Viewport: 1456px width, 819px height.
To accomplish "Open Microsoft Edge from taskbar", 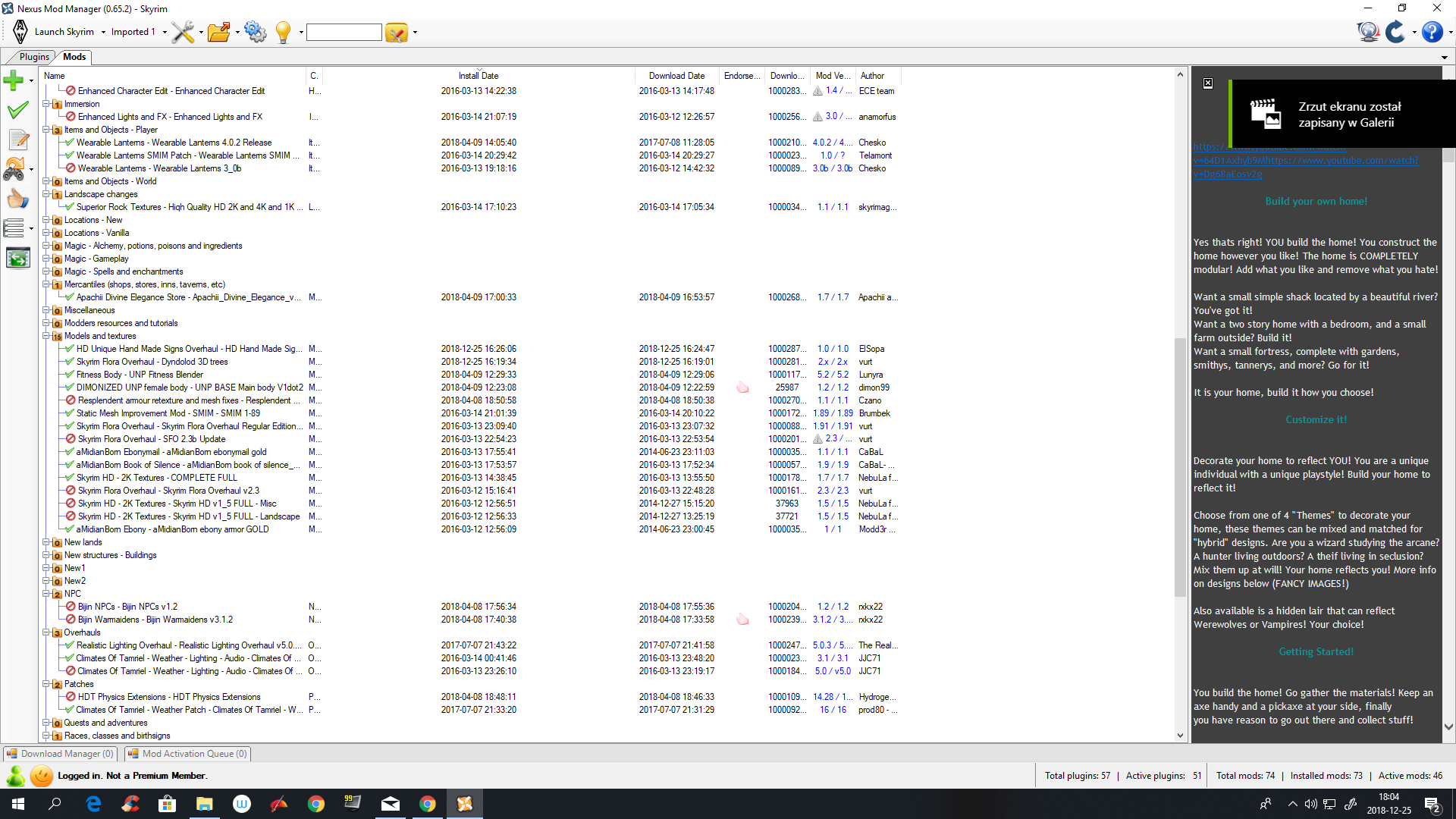I will point(93,804).
